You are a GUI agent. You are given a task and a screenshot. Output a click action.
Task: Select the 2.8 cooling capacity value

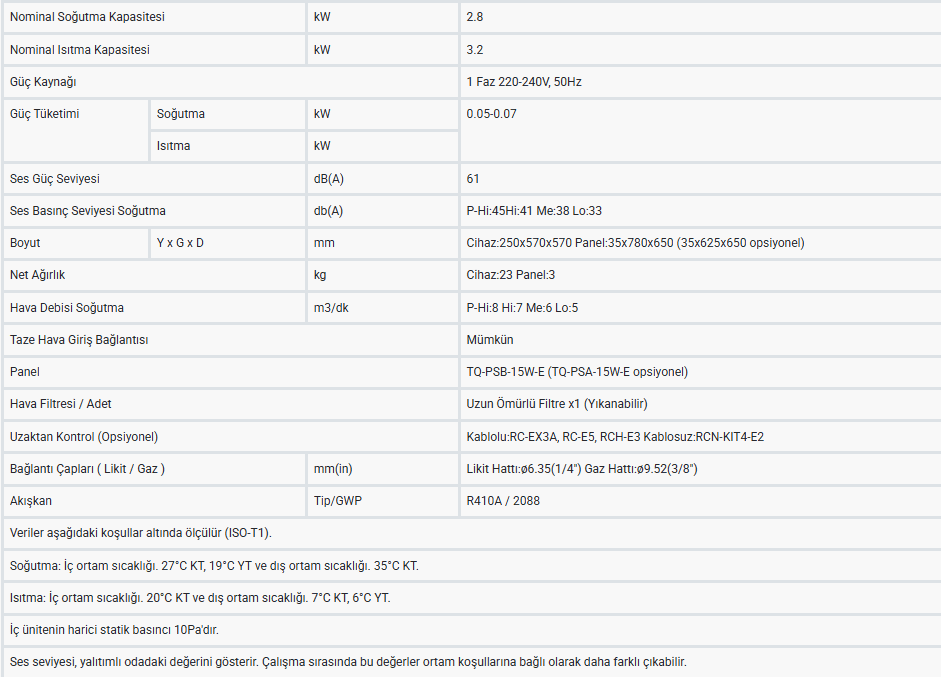pos(475,17)
